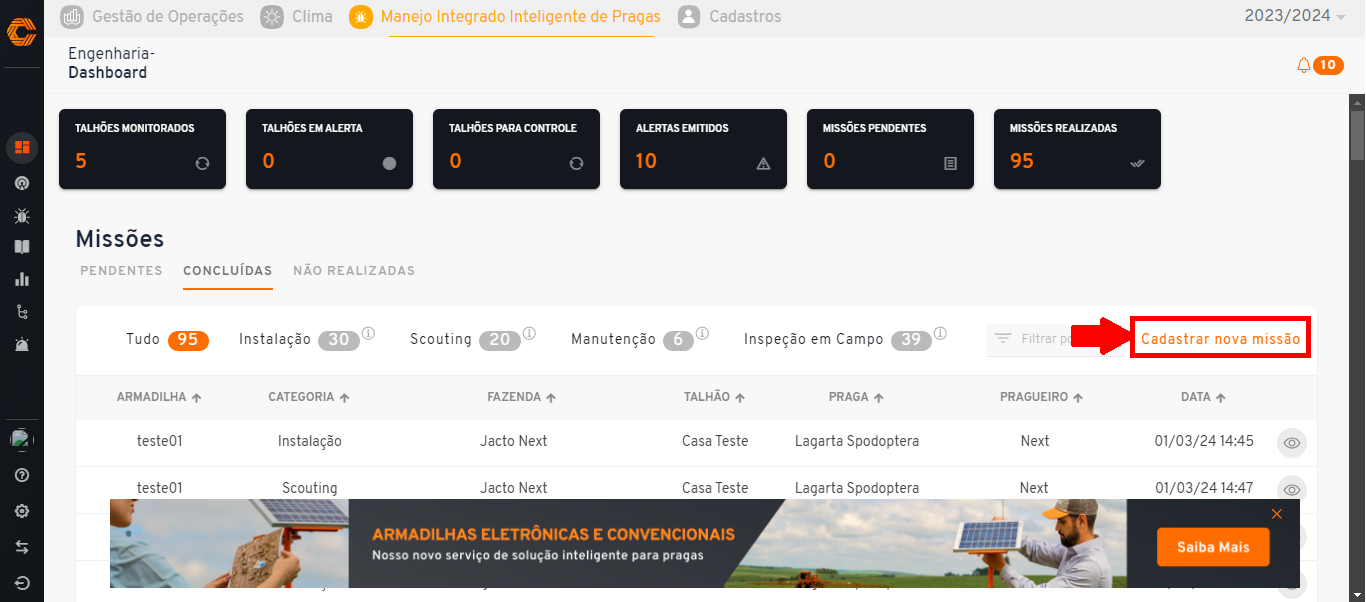
Task: View teste01 Instalação mission with eye icon
Action: tap(1292, 442)
